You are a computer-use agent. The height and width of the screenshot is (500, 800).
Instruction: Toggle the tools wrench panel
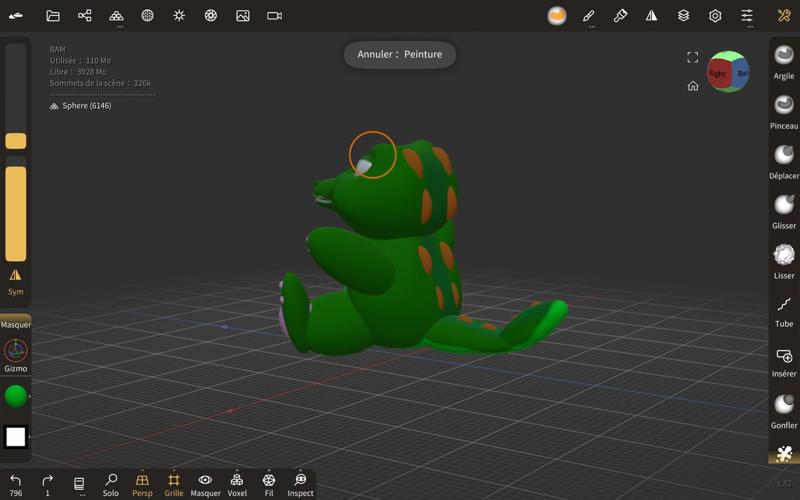click(x=784, y=16)
